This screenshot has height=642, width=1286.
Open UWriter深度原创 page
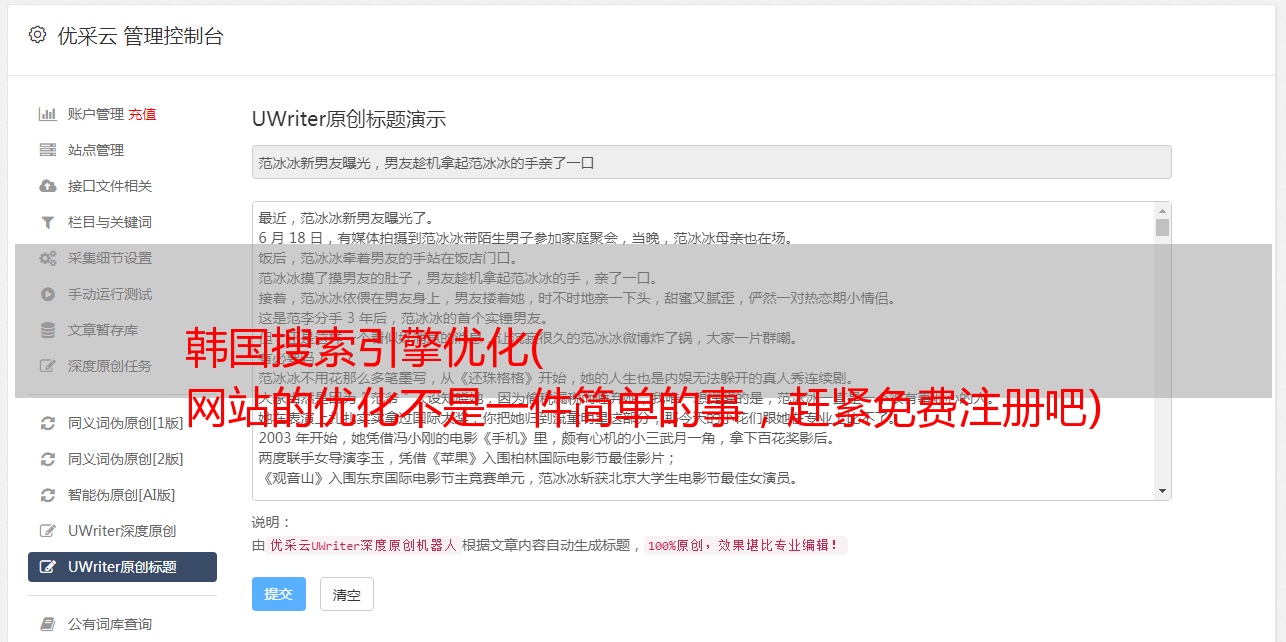[122, 531]
